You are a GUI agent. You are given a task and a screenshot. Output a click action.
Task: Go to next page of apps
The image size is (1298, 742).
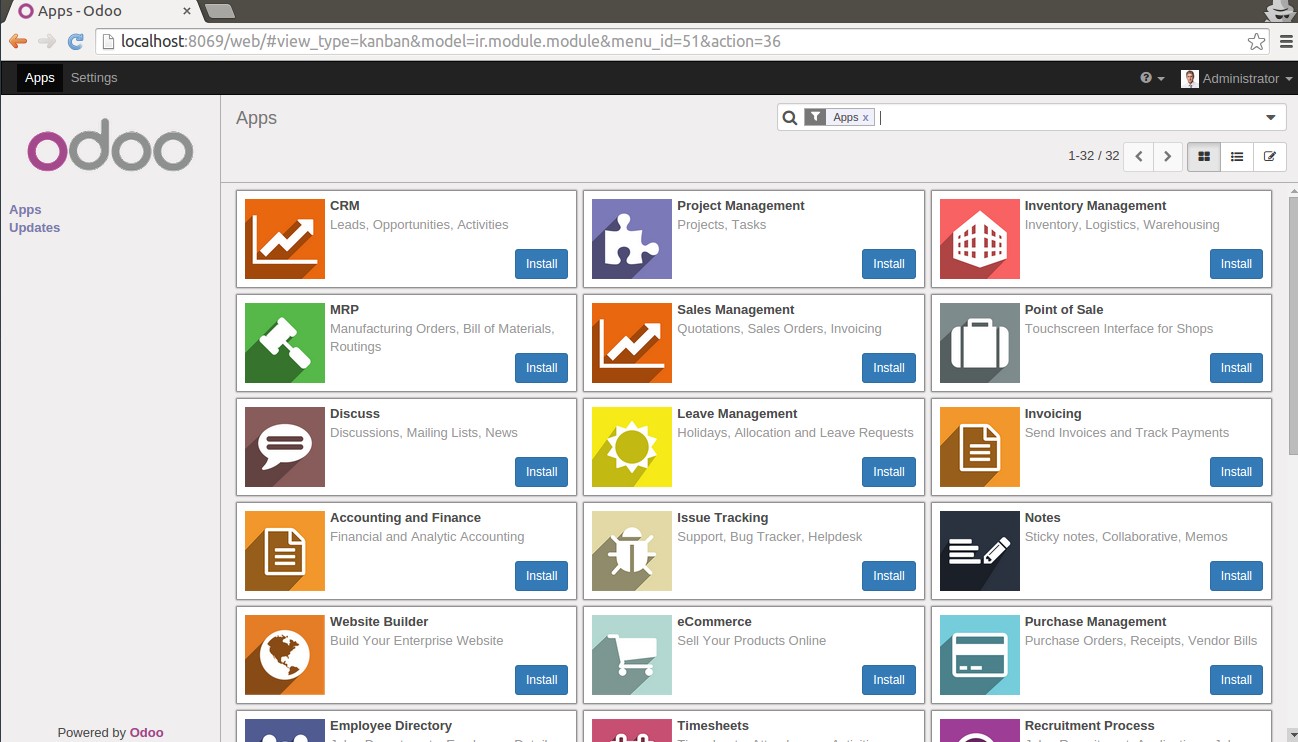coord(1167,156)
